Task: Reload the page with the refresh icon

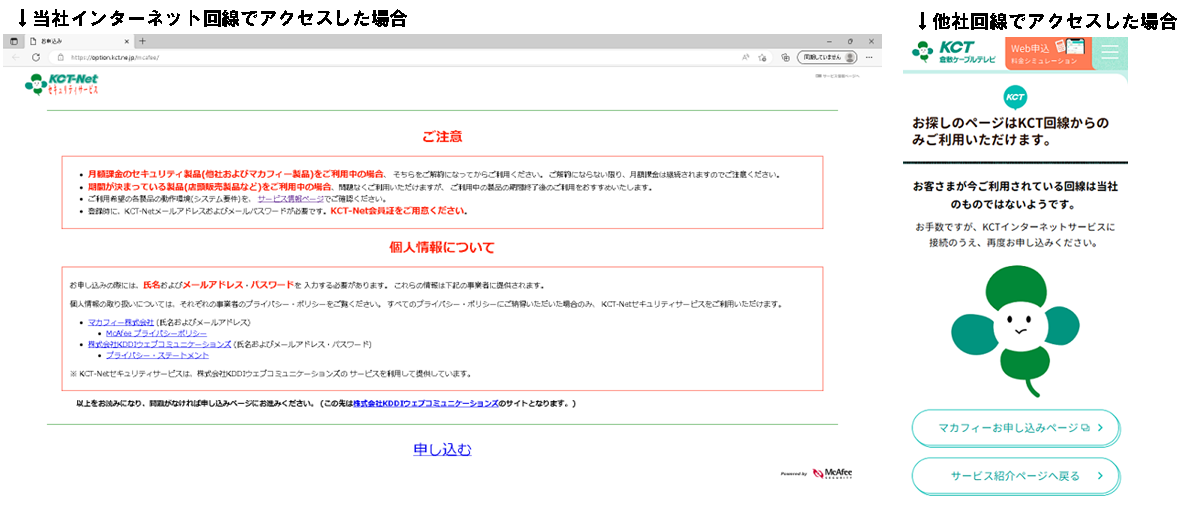Action: (36, 57)
